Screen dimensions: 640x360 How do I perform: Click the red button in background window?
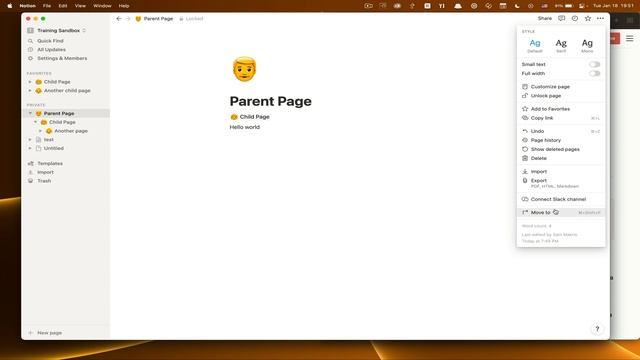(x=615, y=39)
